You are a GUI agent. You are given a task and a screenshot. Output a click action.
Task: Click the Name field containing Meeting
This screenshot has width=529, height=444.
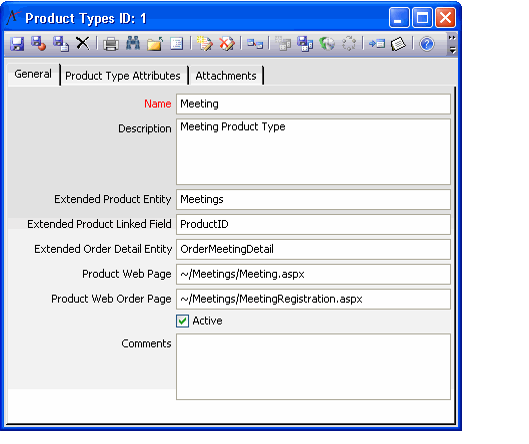pyautogui.click(x=313, y=104)
